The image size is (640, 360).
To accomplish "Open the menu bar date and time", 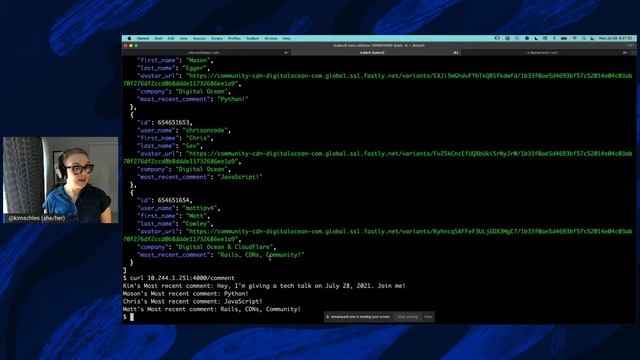I will pyautogui.click(x=616, y=38).
